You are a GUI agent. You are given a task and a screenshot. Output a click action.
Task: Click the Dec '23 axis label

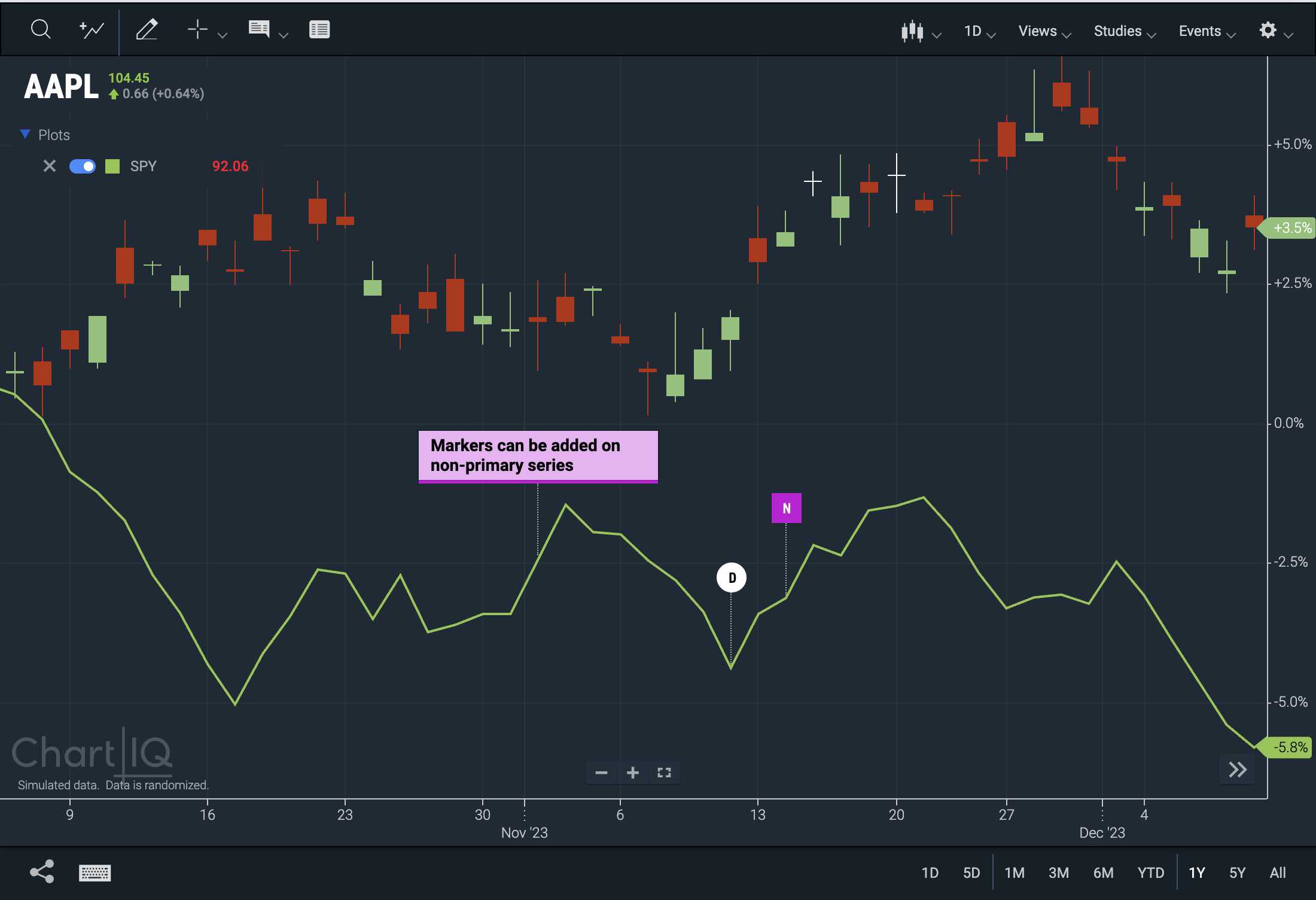pyautogui.click(x=1102, y=832)
